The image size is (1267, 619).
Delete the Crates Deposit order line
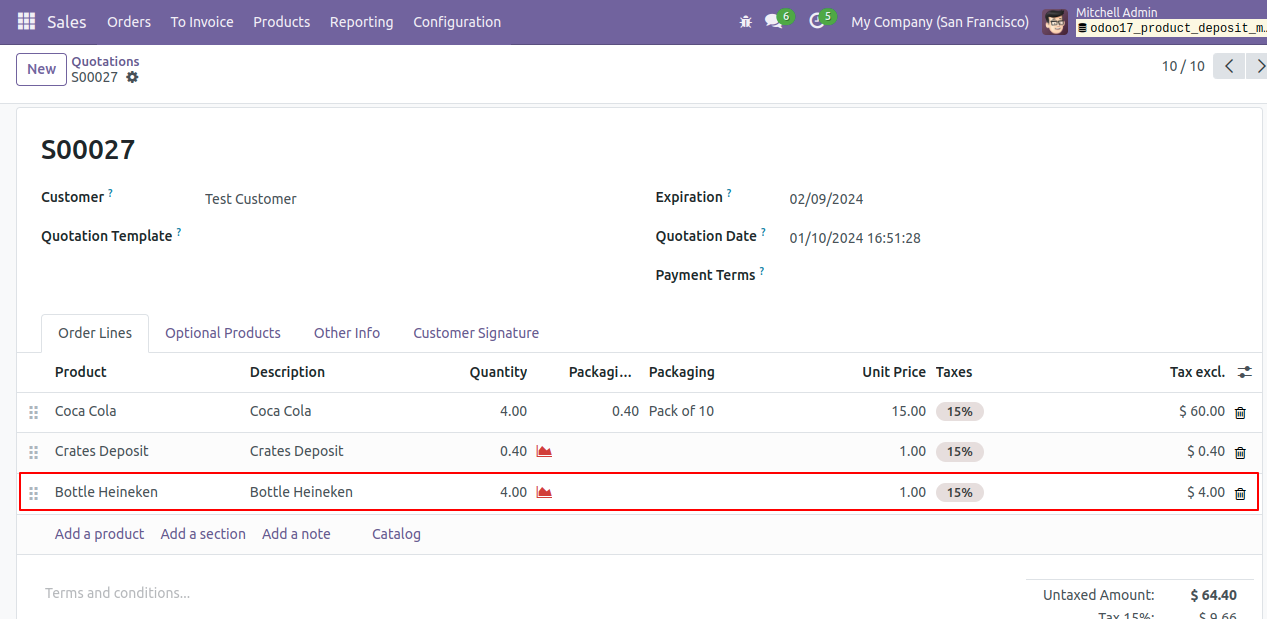(x=1240, y=452)
